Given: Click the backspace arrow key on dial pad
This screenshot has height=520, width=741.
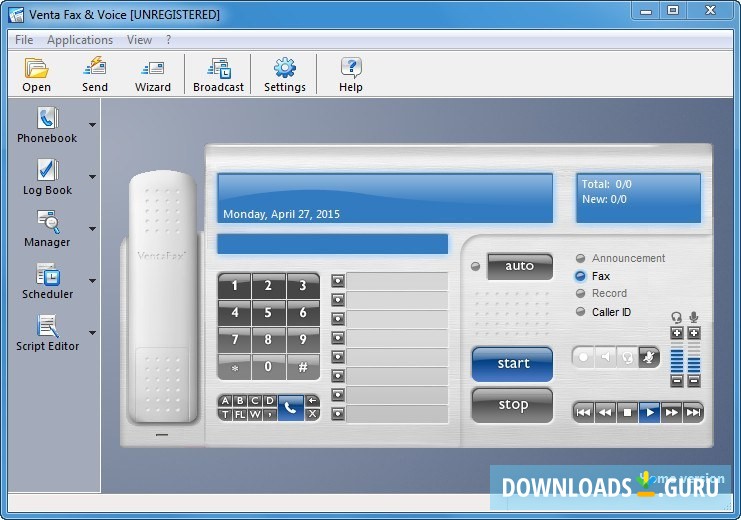Looking at the screenshot, I should (312, 401).
